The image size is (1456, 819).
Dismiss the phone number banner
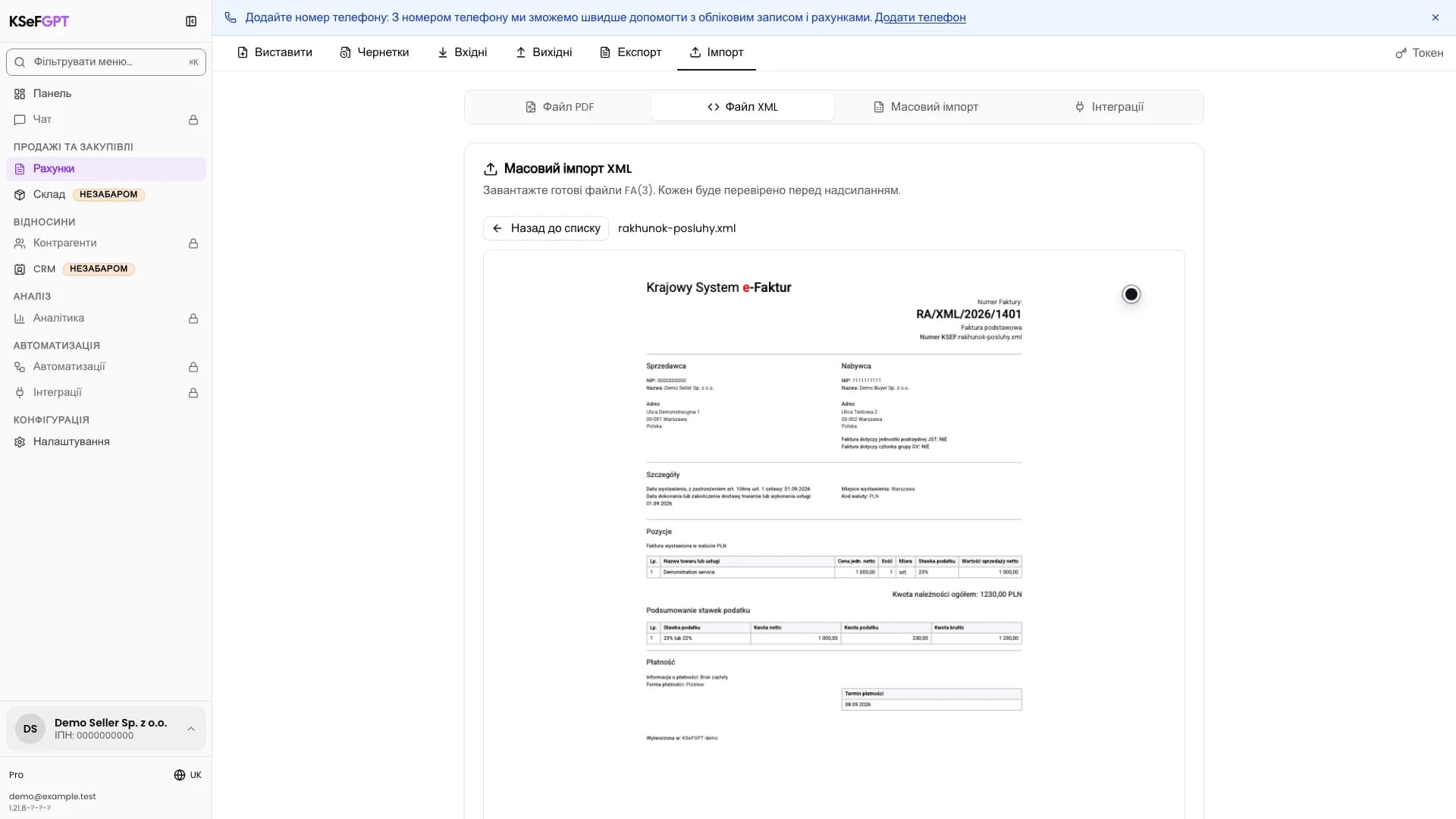tap(1436, 17)
